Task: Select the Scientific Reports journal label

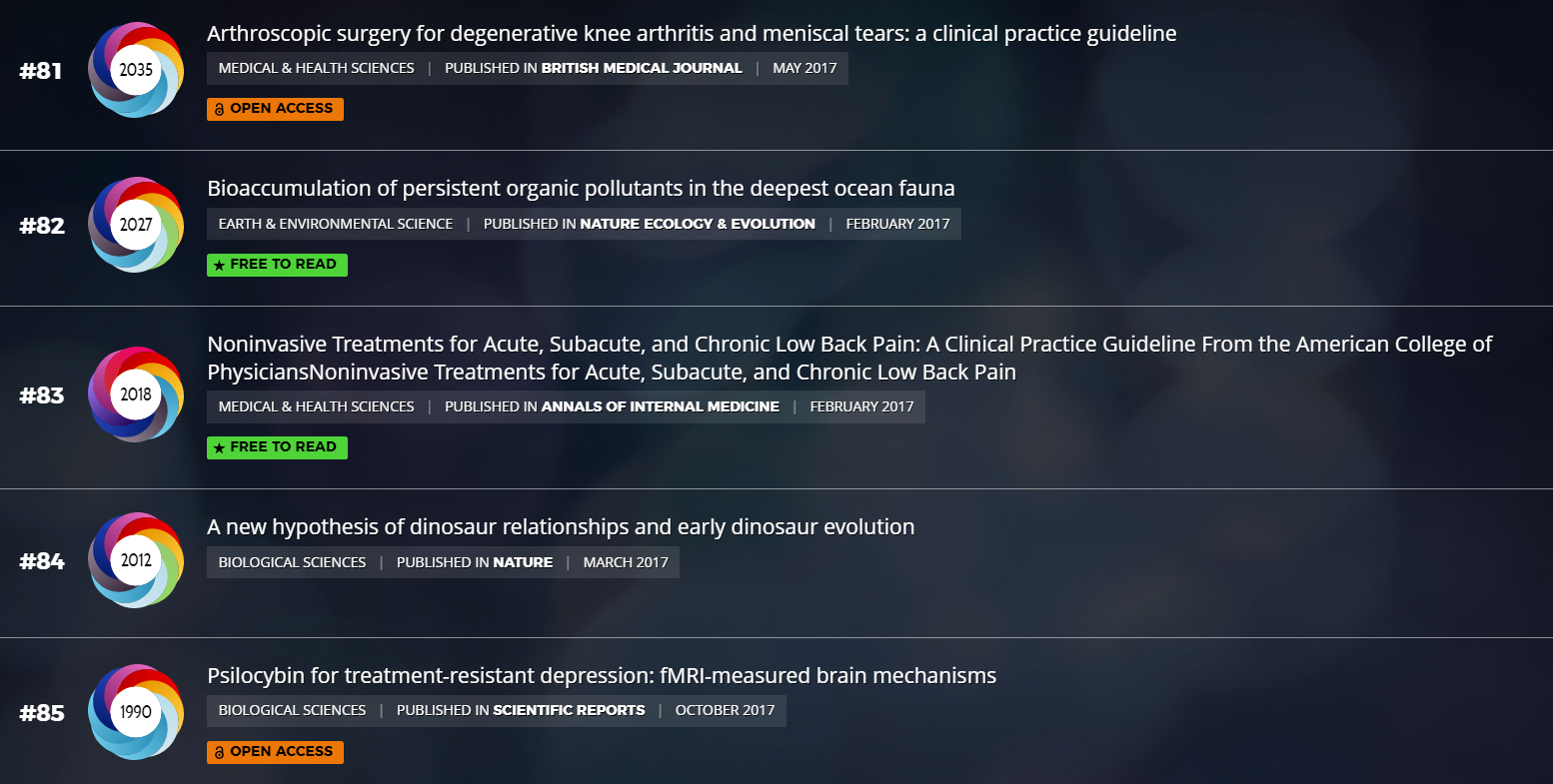Action: 569,710
